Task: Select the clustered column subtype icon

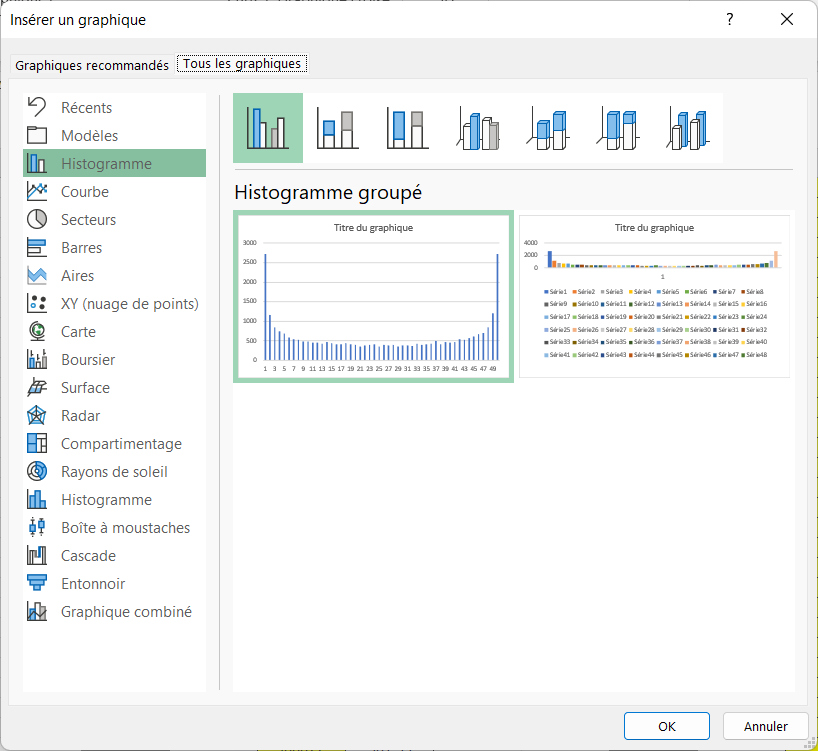Action: pyautogui.click(x=268, y=128)
